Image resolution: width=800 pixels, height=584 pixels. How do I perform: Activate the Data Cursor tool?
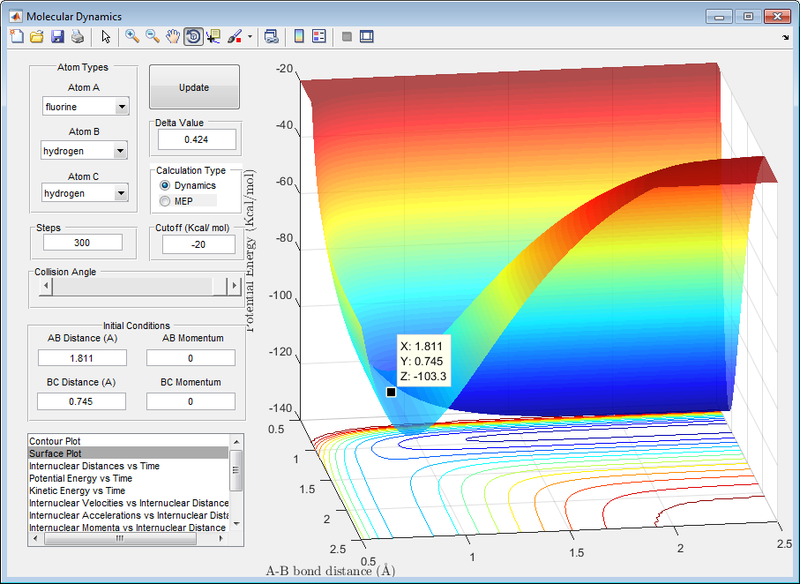[212, 37]
